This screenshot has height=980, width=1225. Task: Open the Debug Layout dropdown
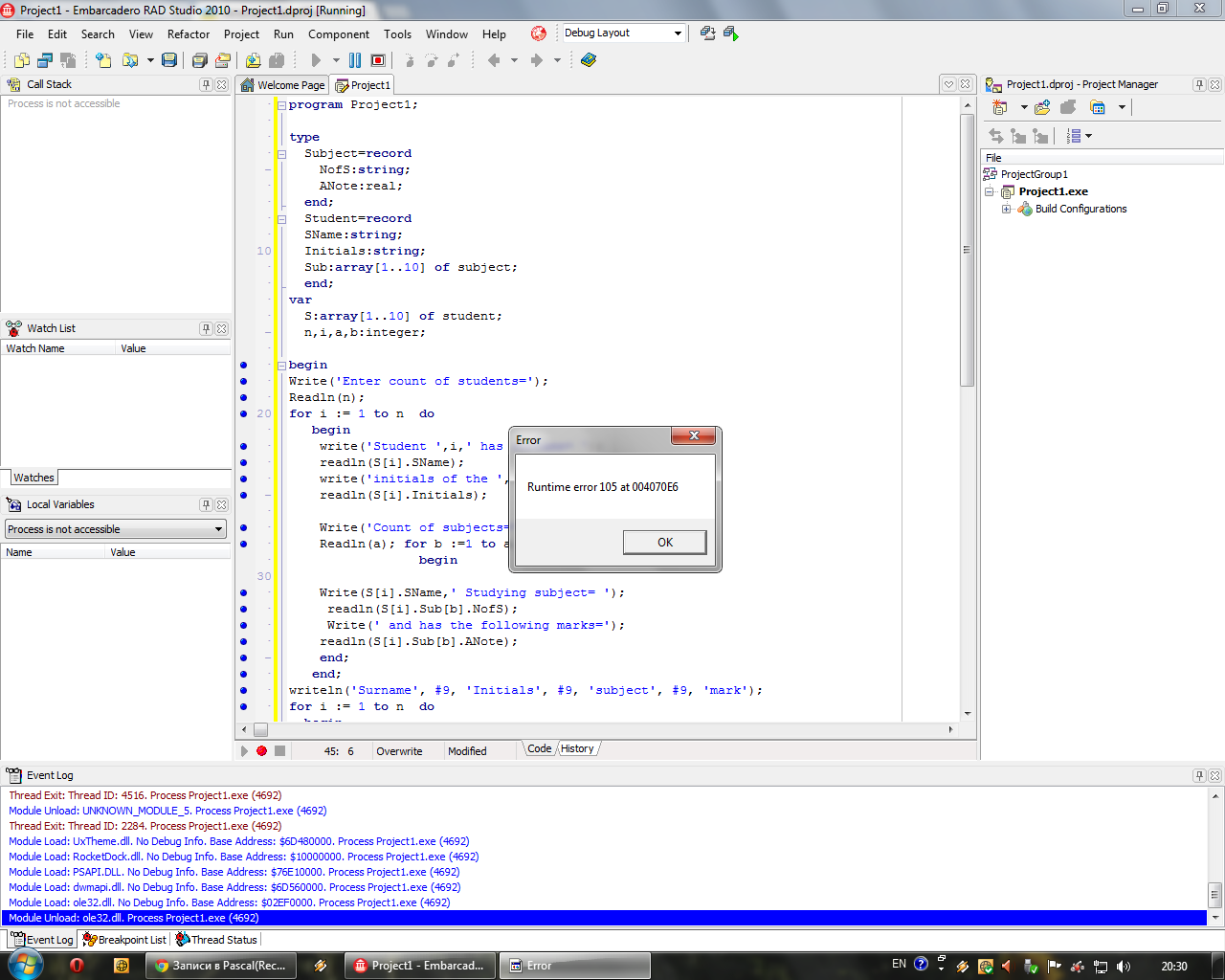point(678,33)
